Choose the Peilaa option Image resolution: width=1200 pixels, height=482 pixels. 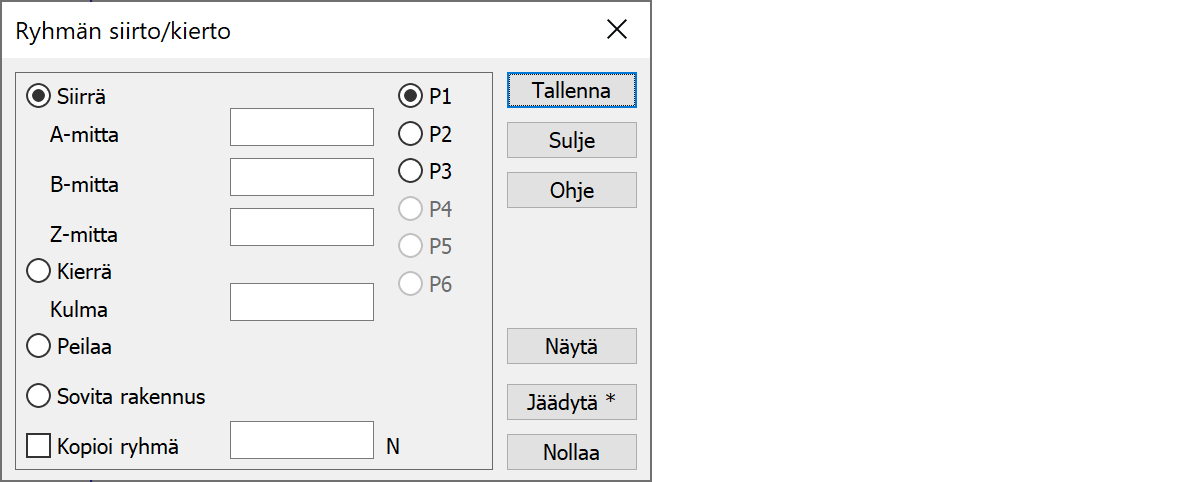(39, 346)
